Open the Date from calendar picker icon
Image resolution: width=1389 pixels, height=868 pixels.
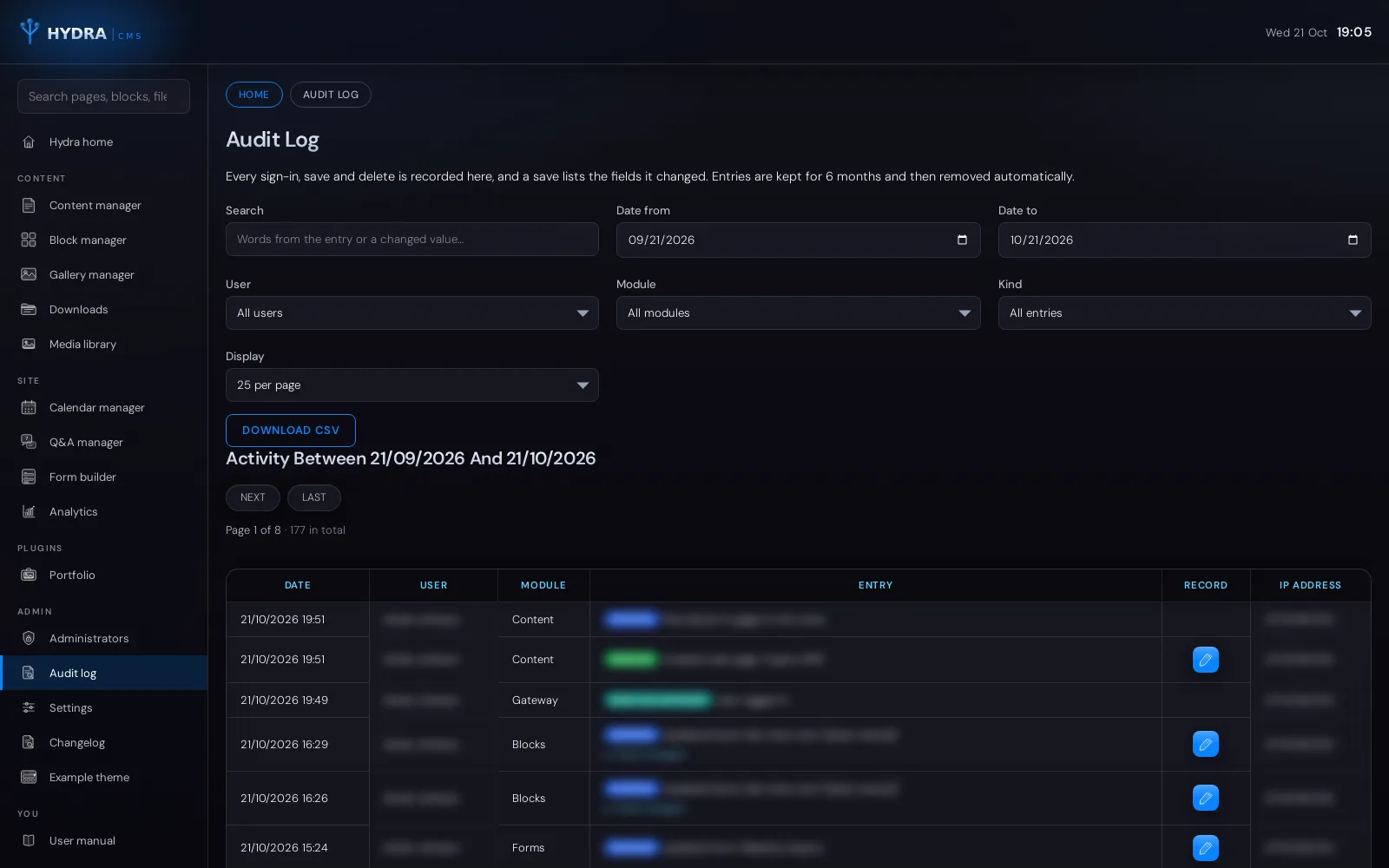(x=962, y=240)
